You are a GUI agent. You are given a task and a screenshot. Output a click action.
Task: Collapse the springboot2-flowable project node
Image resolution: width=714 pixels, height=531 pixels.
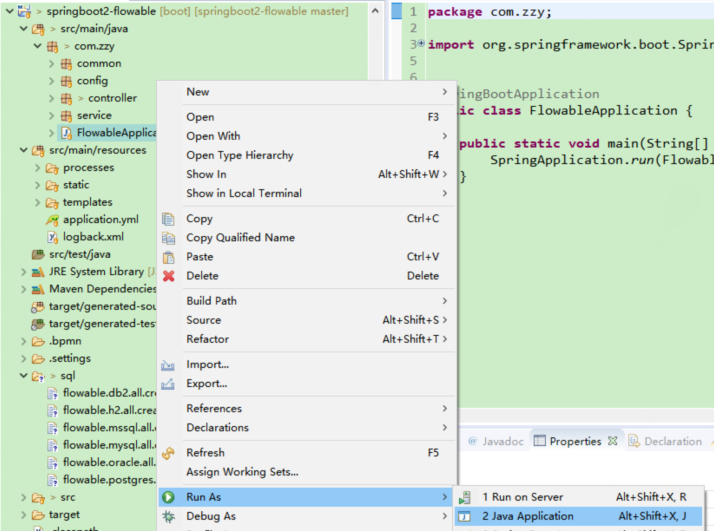coord(9,10)
